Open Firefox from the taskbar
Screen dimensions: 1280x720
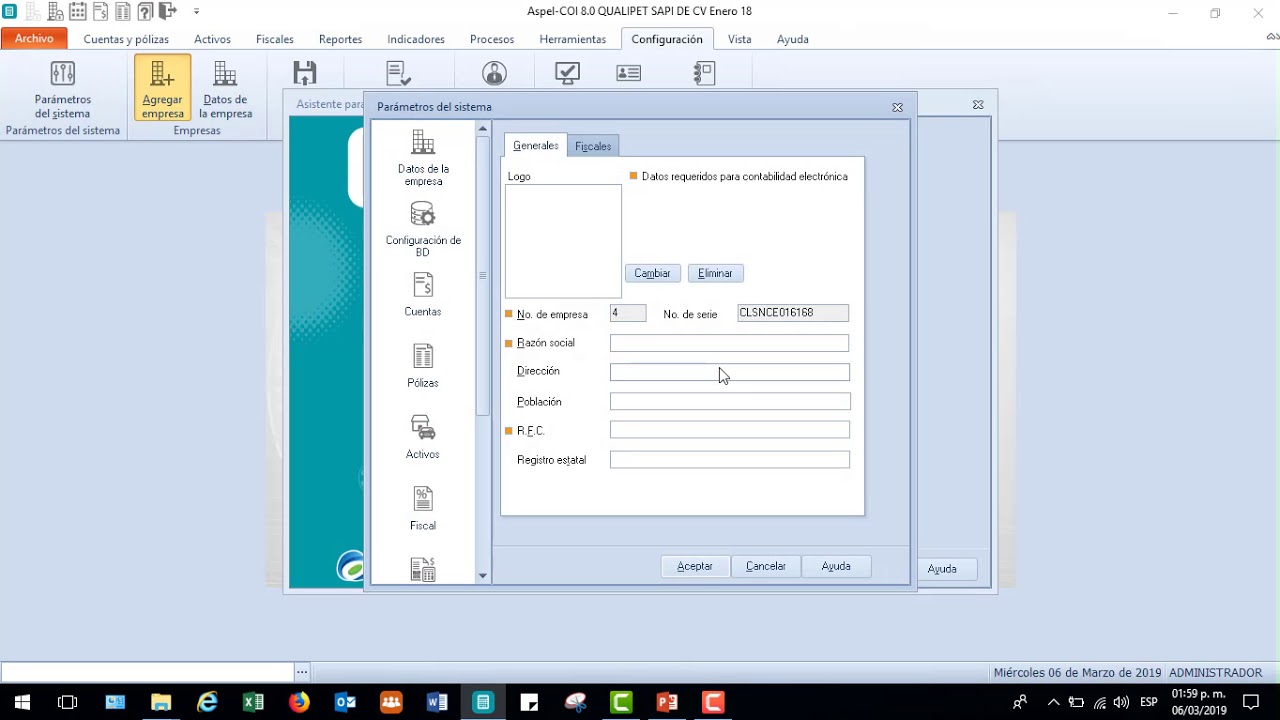click(299, 702)
